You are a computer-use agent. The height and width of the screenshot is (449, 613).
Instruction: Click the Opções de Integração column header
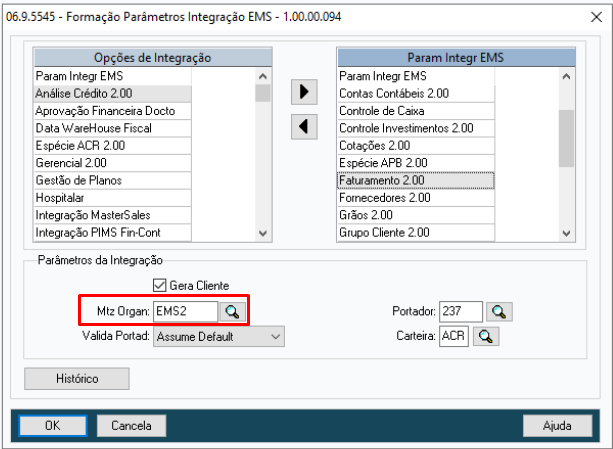coord(152,58)
